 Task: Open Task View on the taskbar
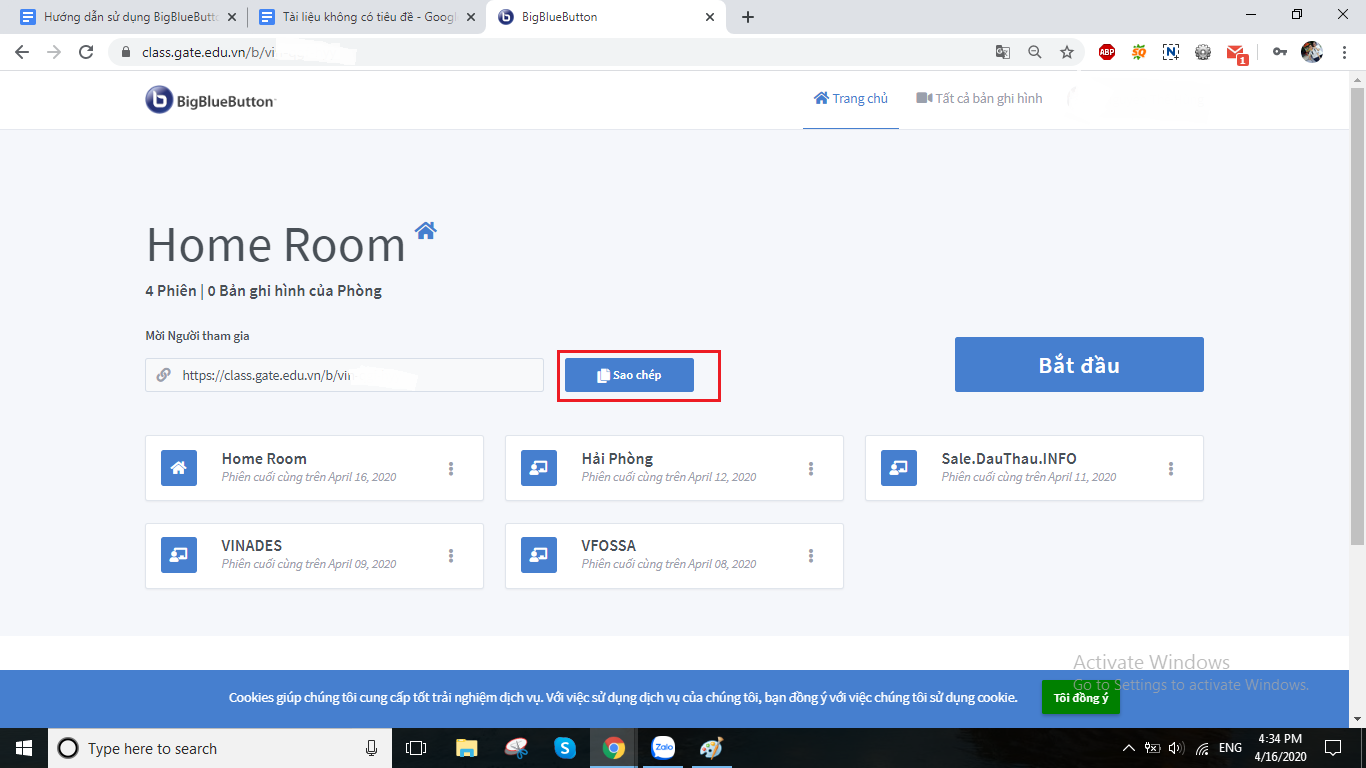coord(416,748)
